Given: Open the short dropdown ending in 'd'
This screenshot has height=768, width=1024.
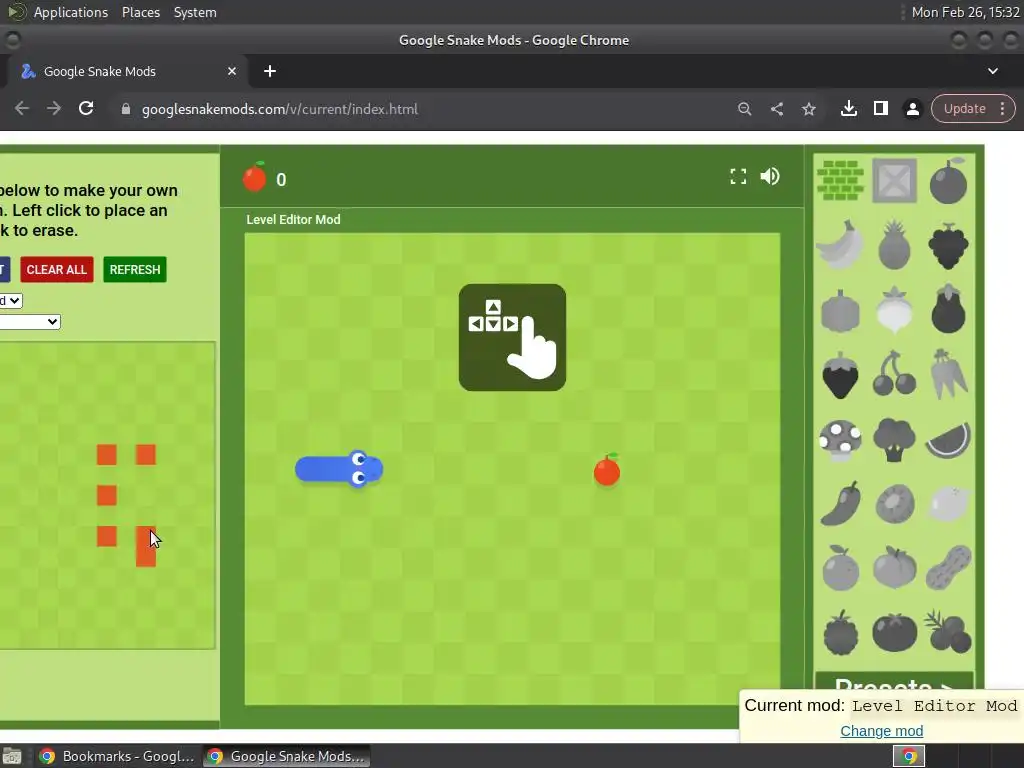Looking at the screenshot, I should tap(11, 300).
